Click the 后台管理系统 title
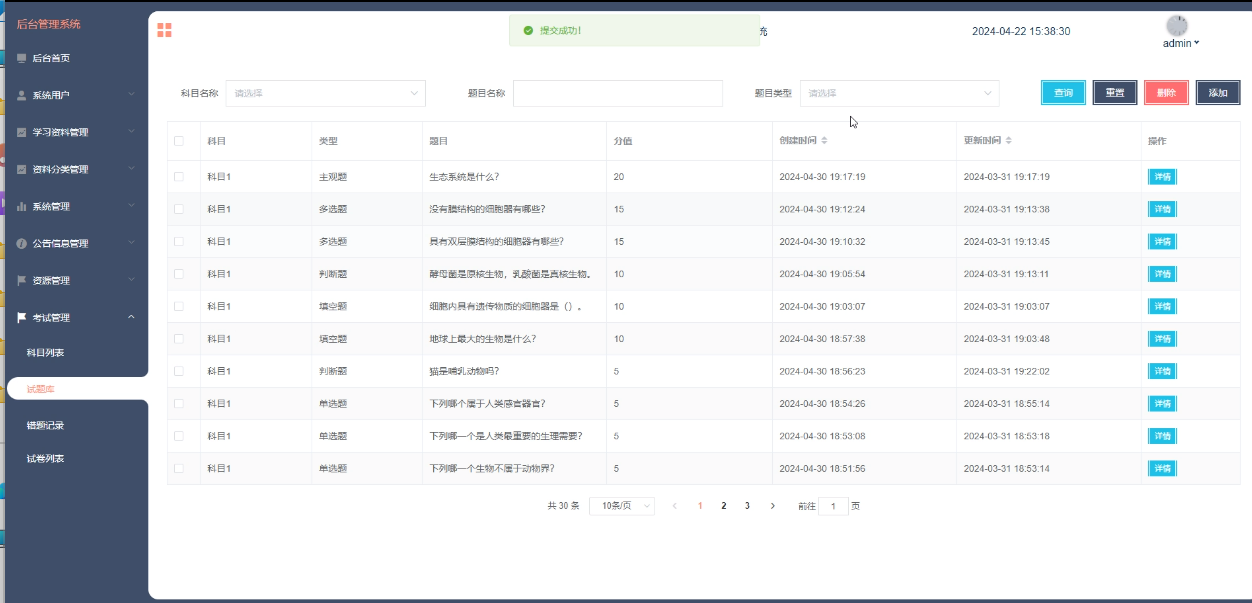Image resolution: width=1252 pixels, height=603 pixels. point(49,23)
